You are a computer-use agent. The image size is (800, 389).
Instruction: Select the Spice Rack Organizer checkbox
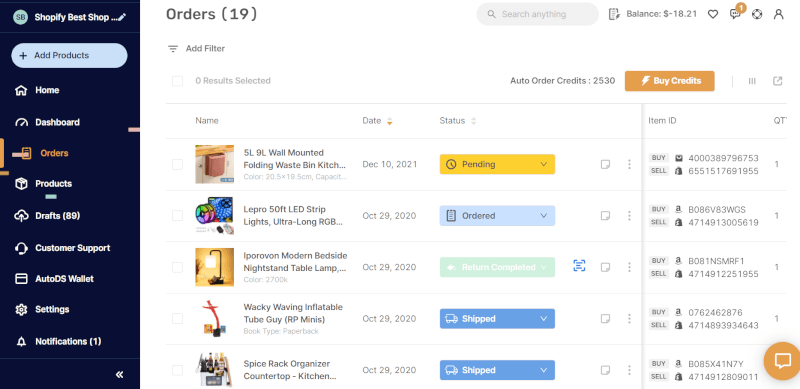pos(177,370)
